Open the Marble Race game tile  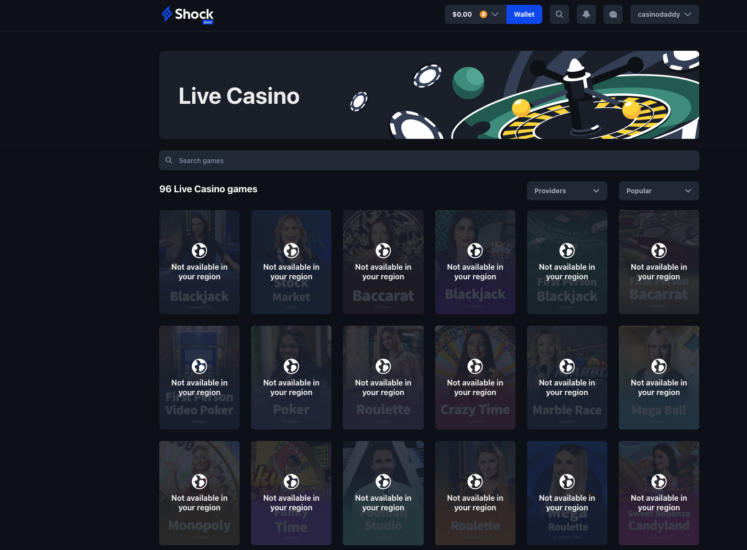coord(567,377)
